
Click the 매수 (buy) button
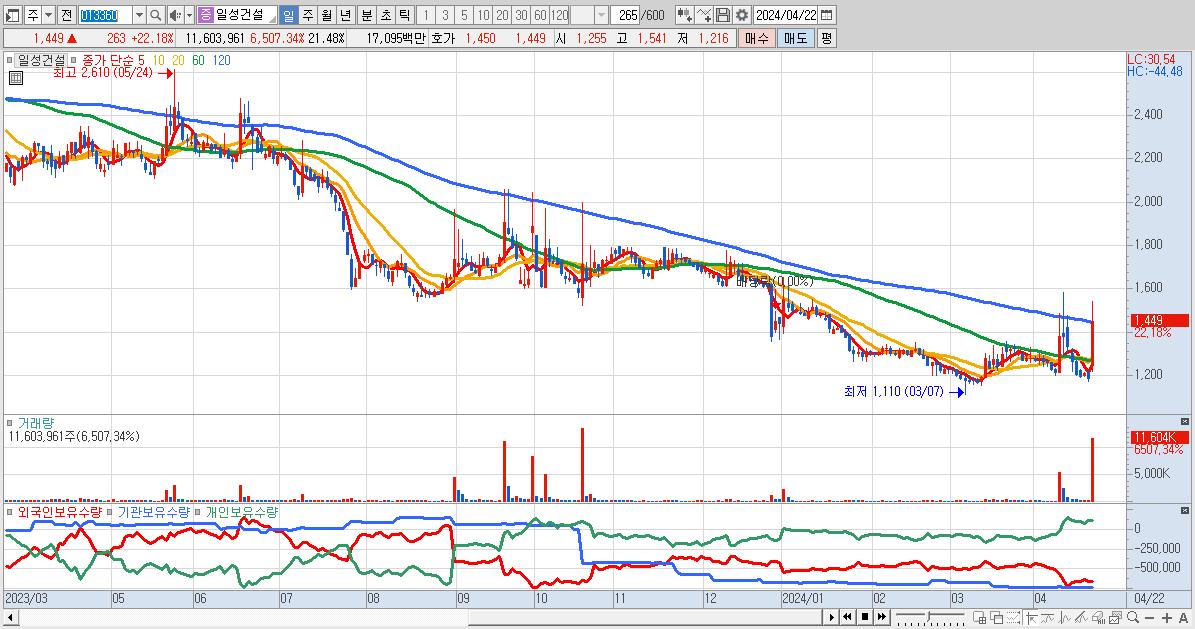756,38
